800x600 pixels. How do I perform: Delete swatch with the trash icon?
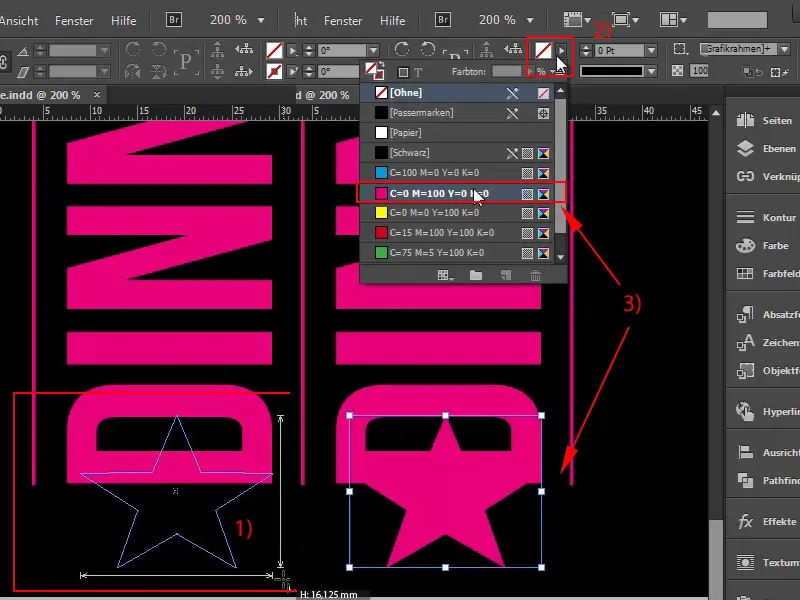[535, 276]
